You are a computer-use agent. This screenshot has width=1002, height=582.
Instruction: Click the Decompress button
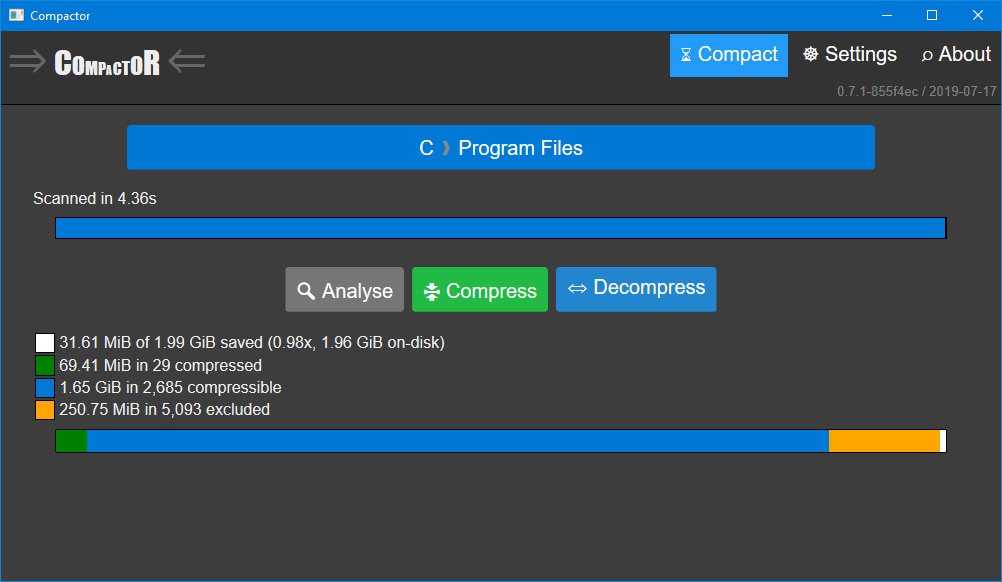[636, 289]
